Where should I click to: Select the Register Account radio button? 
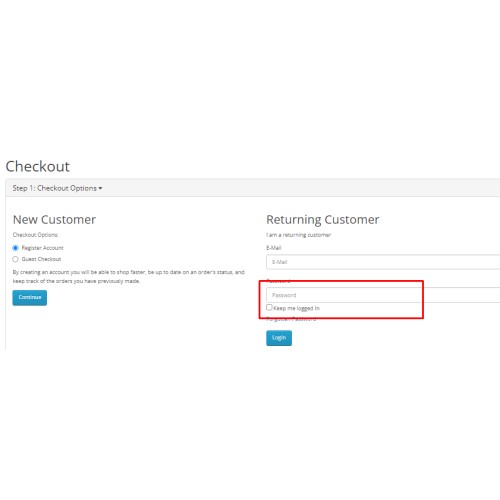(x=15, y=248)
